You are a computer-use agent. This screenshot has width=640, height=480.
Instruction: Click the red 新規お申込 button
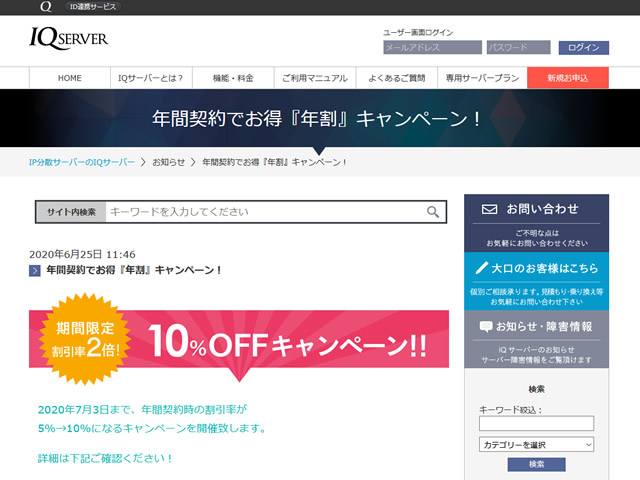(568, 78)
